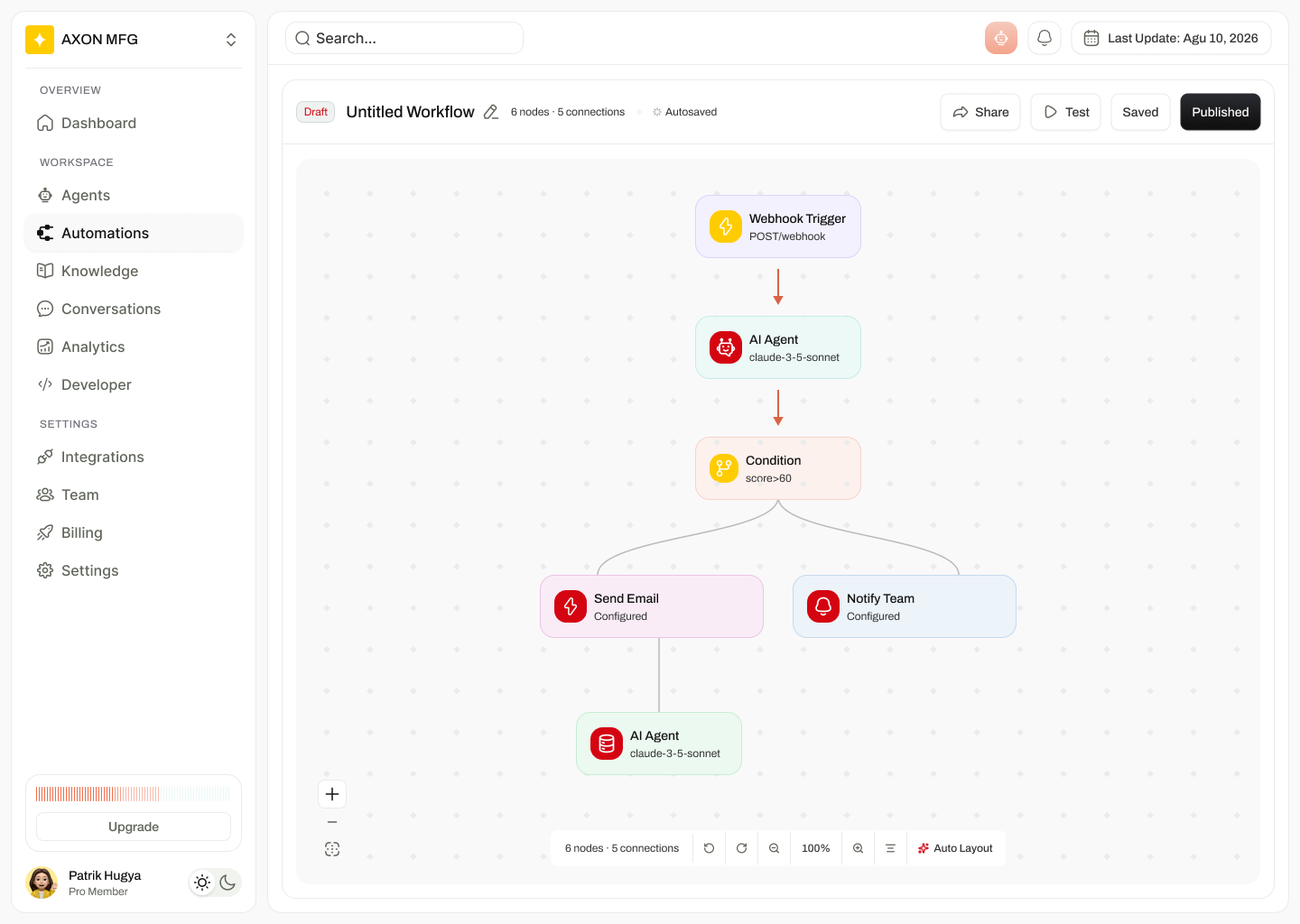Select Automations in the sidebar
This screenshot has width=1300, height=924.
click(134, 233)
